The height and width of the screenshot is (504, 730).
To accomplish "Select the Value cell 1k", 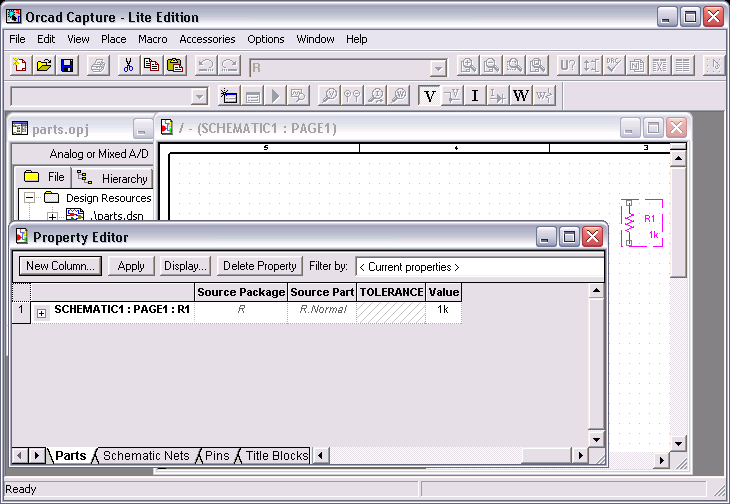I will point(443,311).
